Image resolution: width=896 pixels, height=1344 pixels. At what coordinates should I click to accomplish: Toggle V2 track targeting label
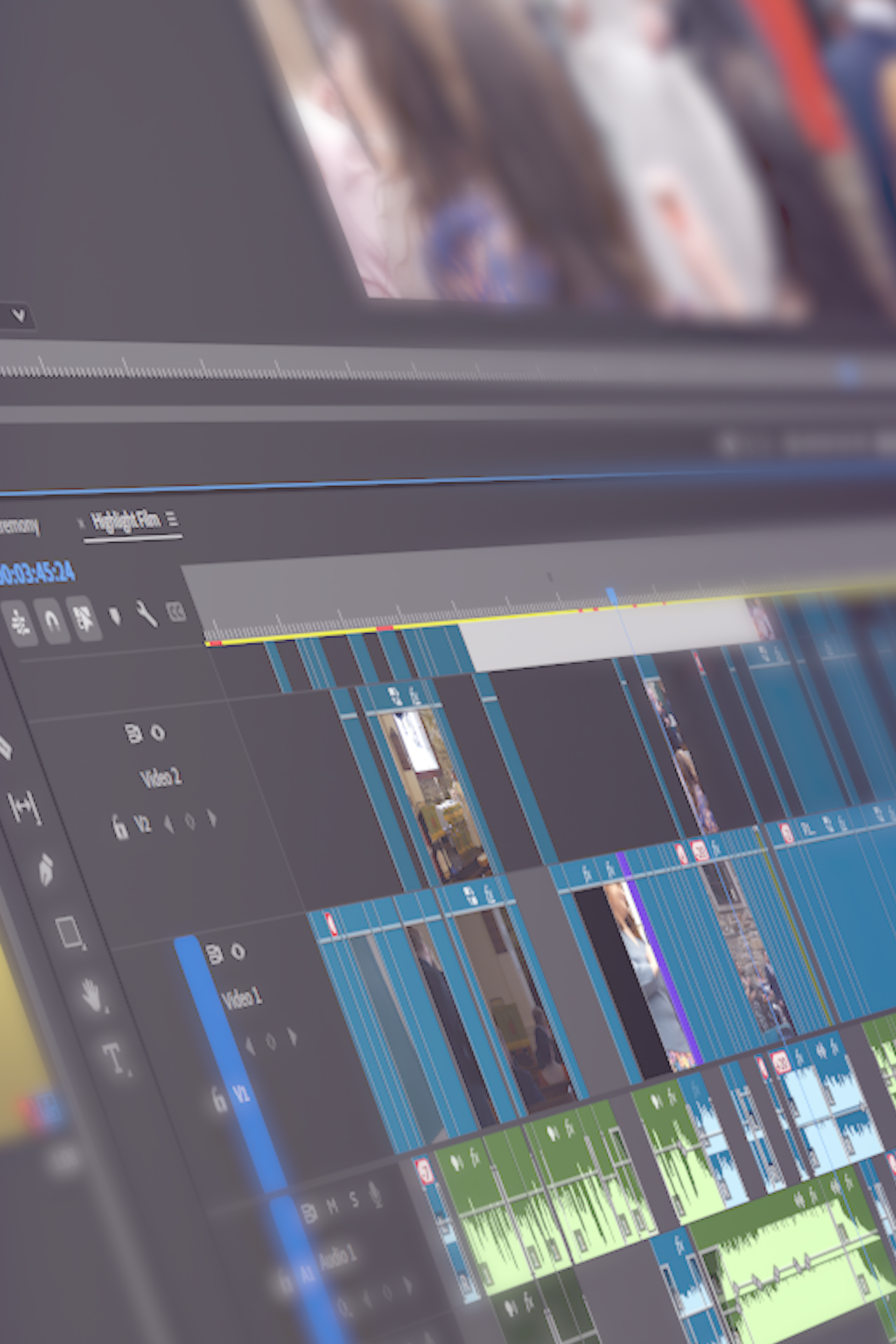(142, 825)
